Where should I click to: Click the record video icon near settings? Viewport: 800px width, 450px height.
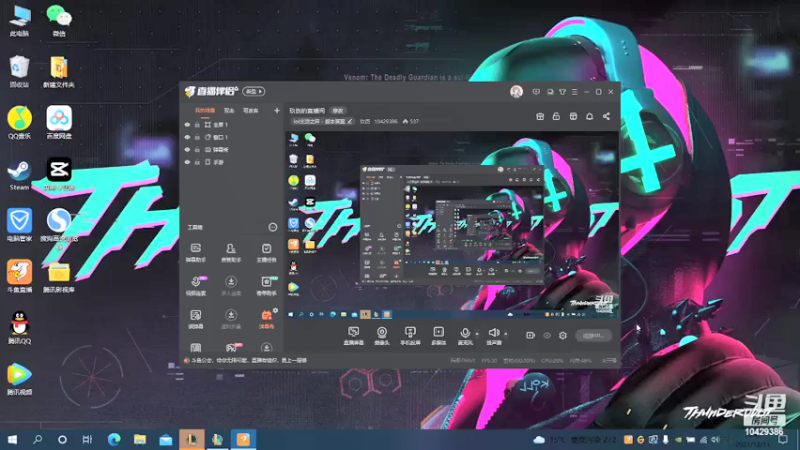pyautogui.click(x=531, y=335)
